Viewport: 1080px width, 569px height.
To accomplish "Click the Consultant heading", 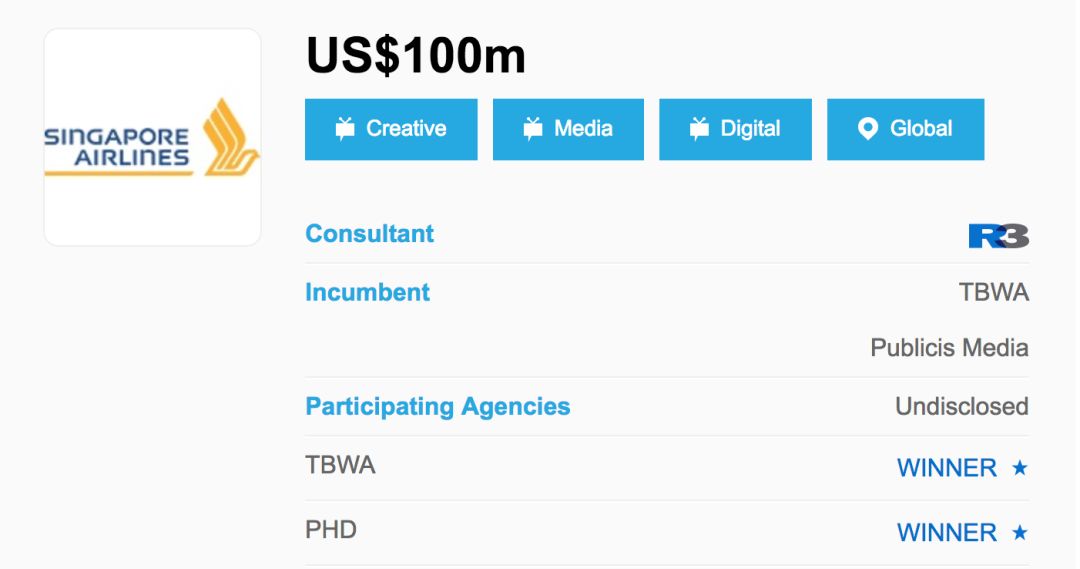I will tap(369, 234).
